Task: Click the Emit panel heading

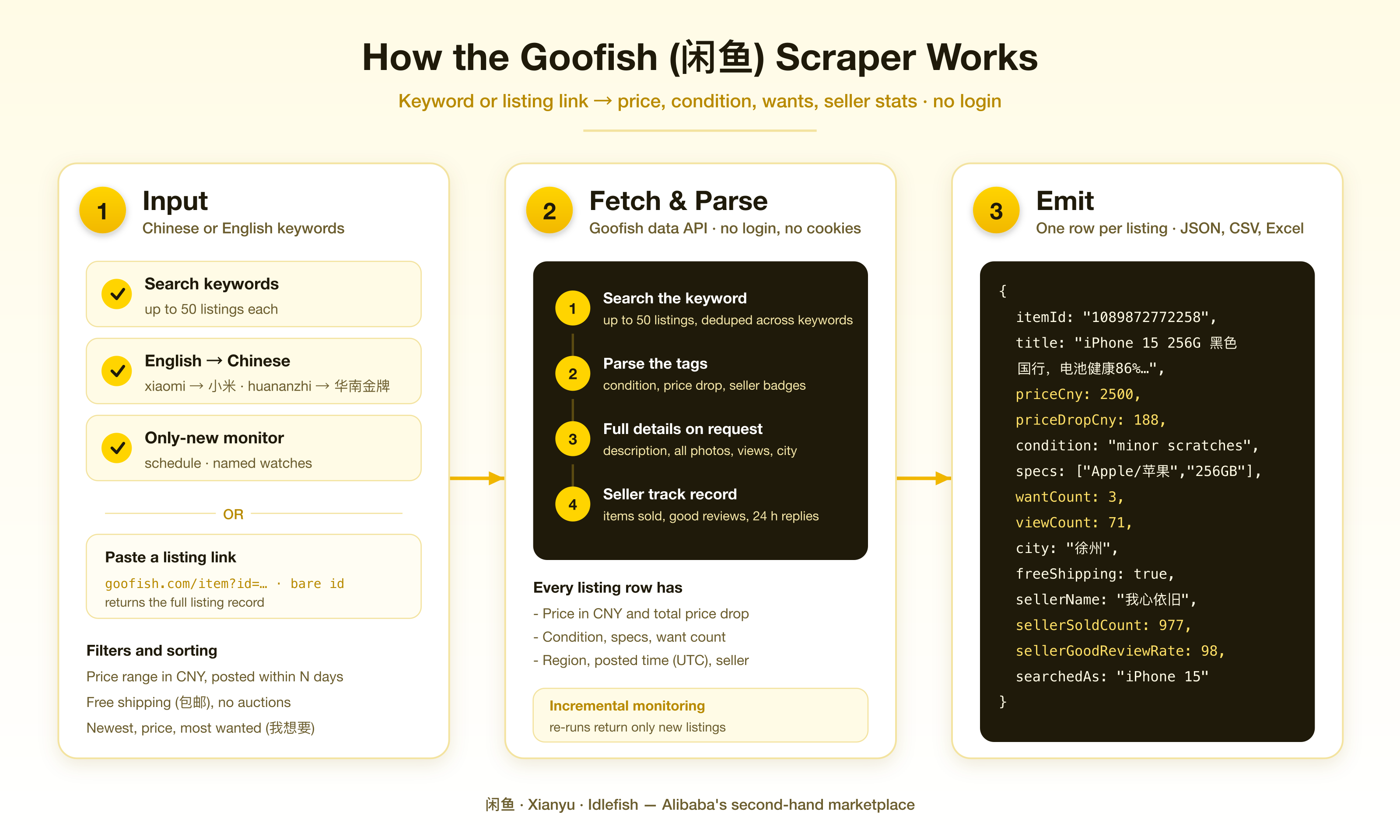Action: click(1064, 201)
